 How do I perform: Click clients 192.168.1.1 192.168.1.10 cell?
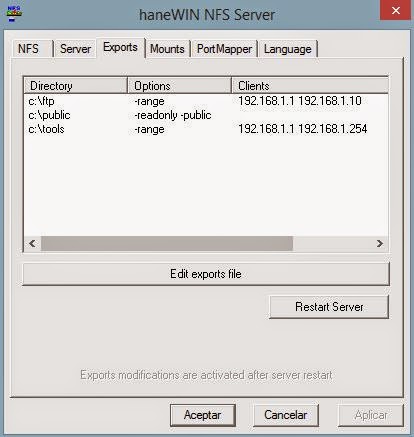click(300, 101)
